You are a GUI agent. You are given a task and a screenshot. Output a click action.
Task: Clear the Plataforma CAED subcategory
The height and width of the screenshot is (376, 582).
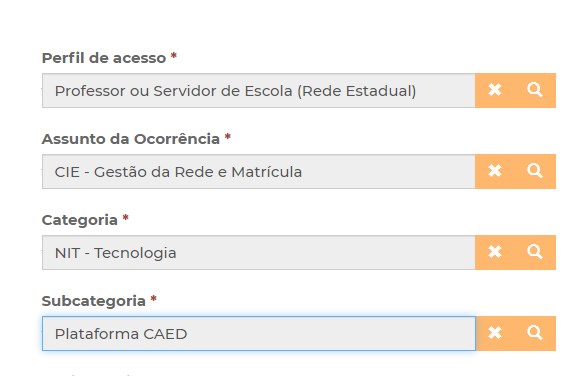click(x=495, y=333)
